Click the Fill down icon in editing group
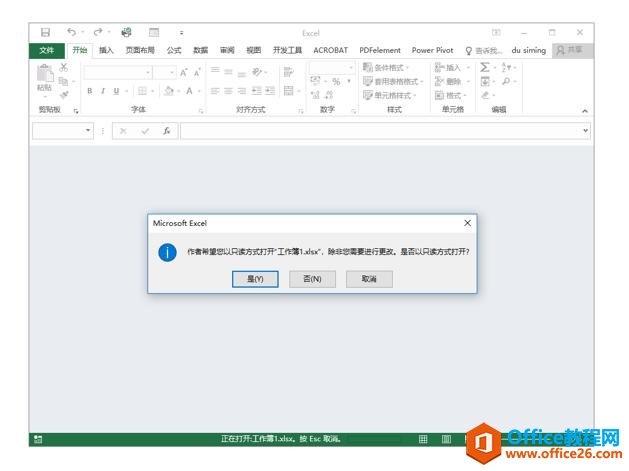Image resolution: width=629 pixels, height=471 pixels. (485, 81)
